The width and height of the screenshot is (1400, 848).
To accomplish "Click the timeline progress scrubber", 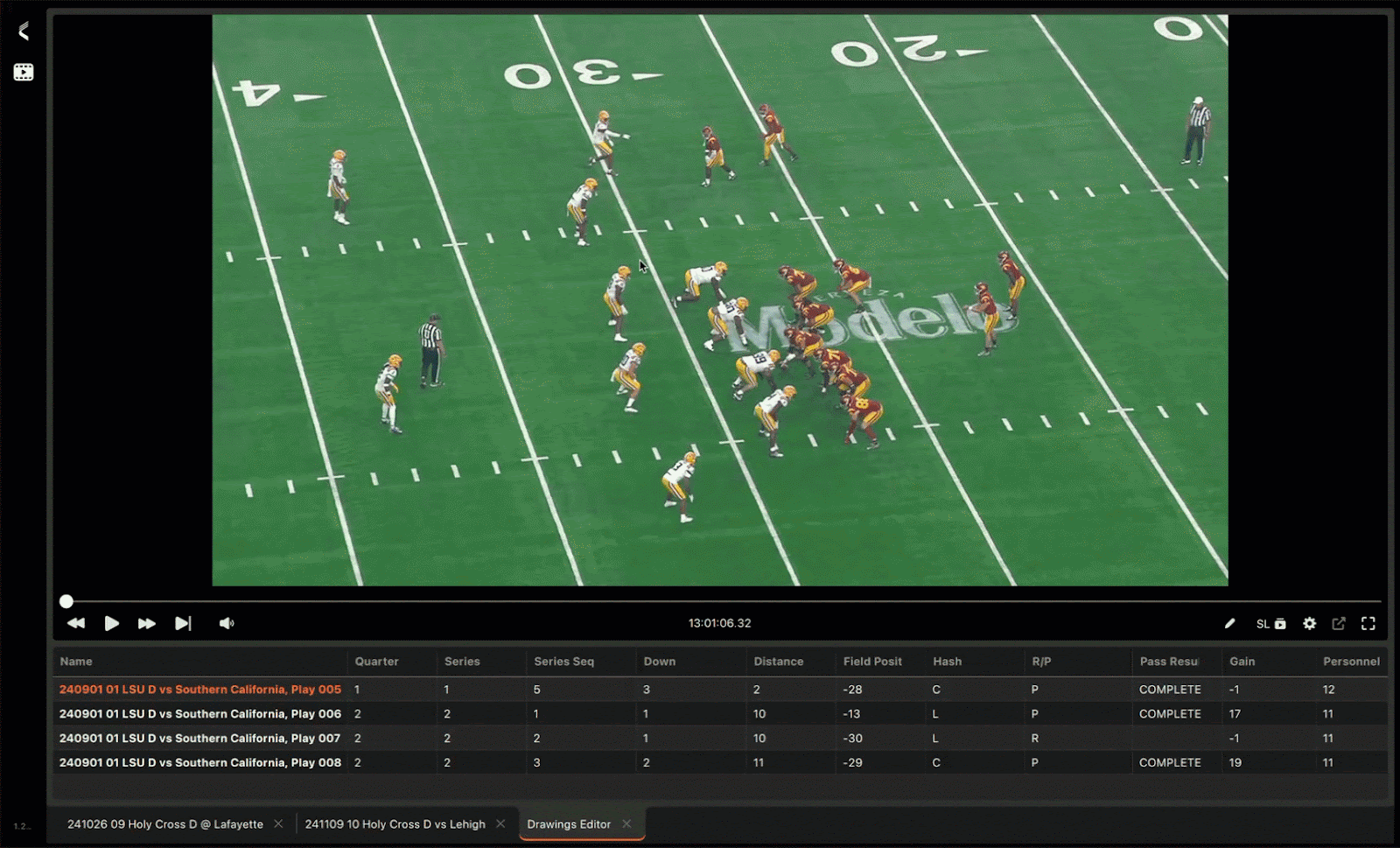I will tap(66, 601).
